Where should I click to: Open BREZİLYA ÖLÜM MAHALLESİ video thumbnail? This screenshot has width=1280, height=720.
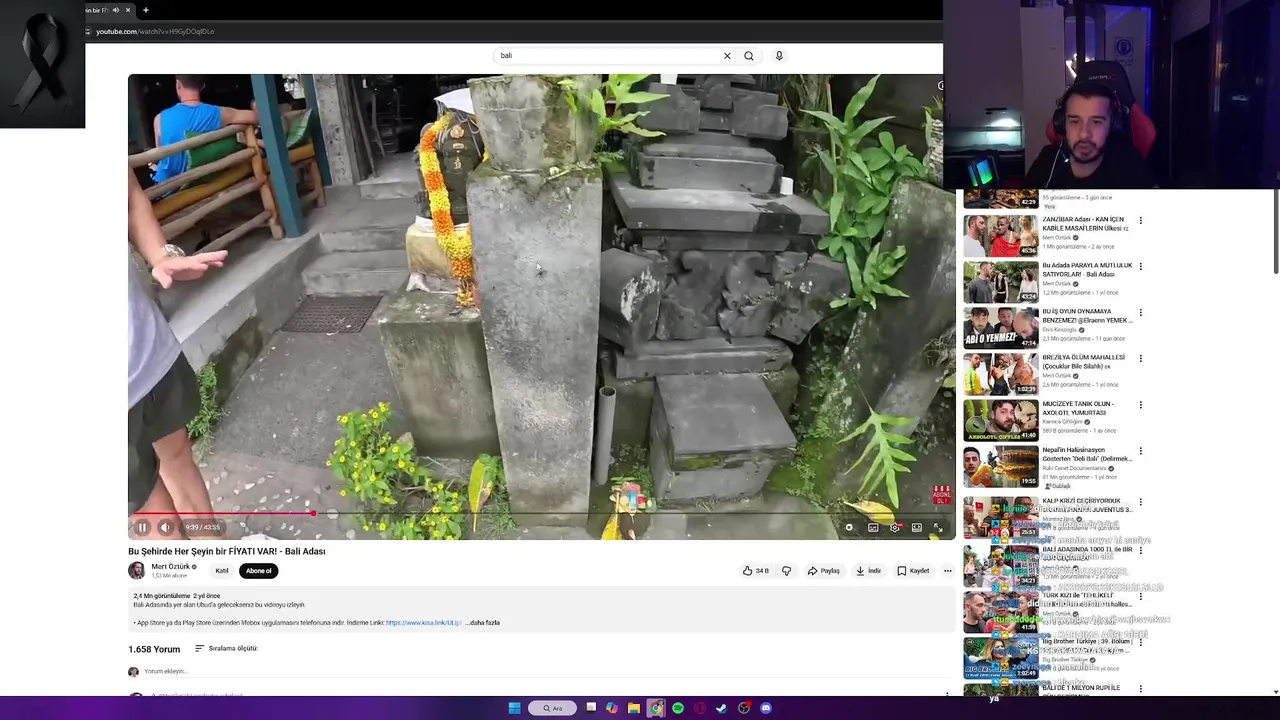tap(1000, 374)
